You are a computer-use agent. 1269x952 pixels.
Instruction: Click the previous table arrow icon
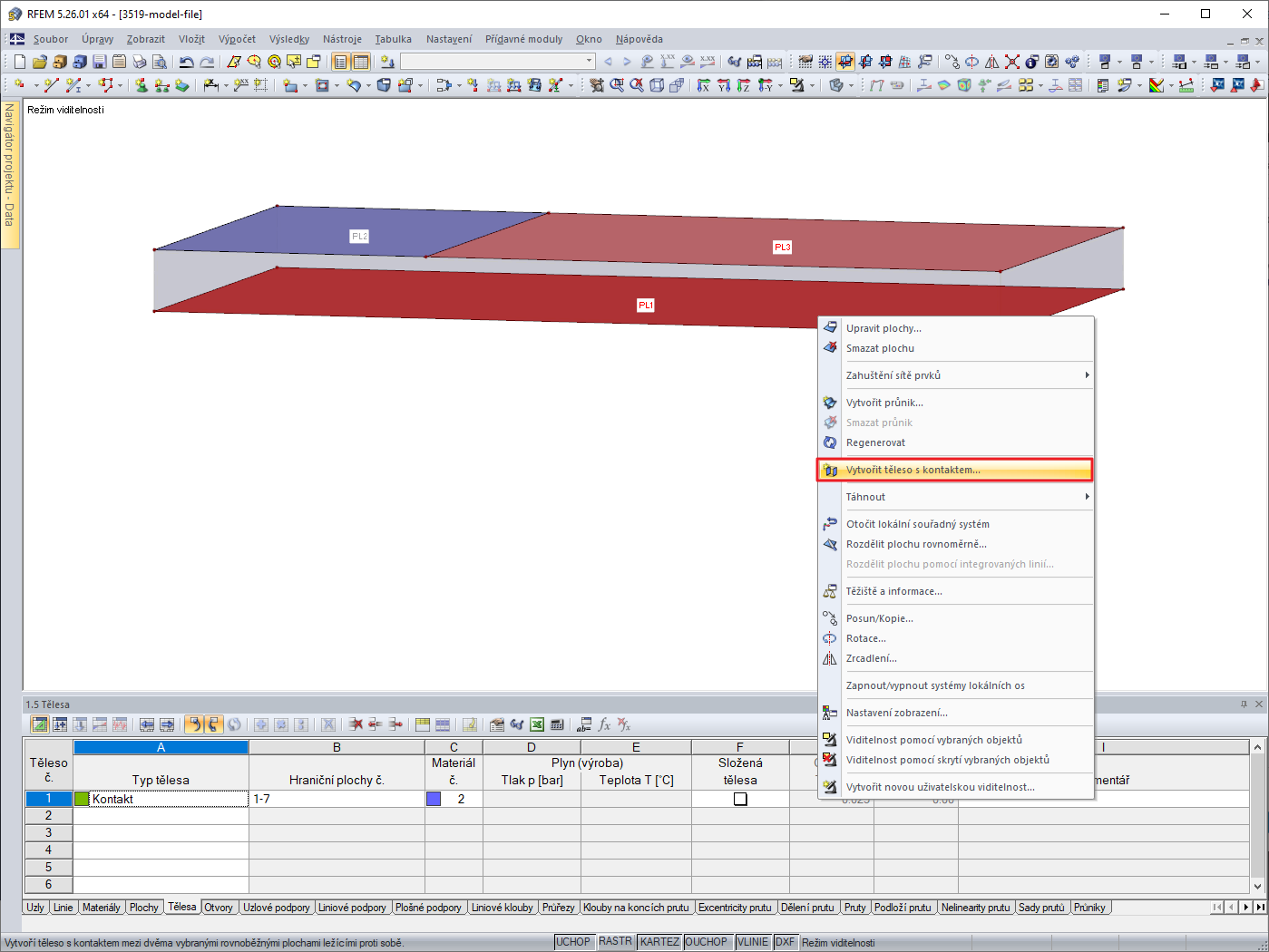click(146, 724)
